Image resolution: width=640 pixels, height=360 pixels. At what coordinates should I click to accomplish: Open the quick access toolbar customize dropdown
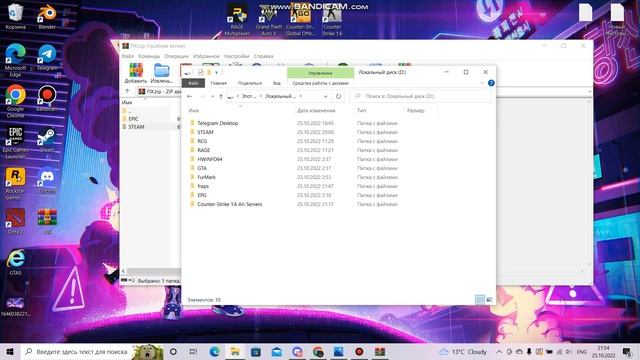pos(217,72)
